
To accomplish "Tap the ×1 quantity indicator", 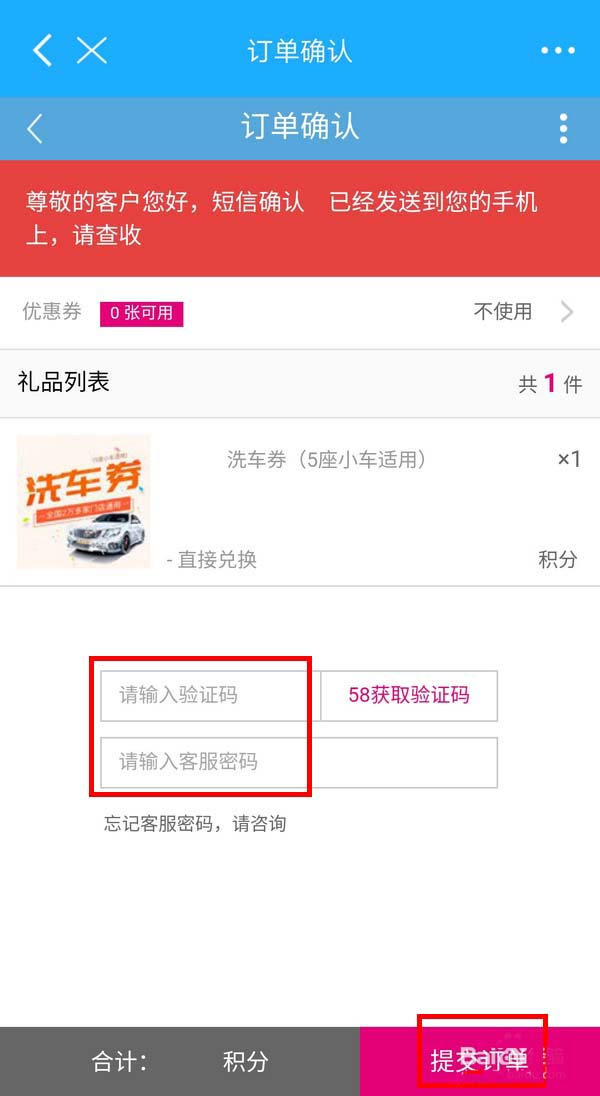I will [568, 459].
